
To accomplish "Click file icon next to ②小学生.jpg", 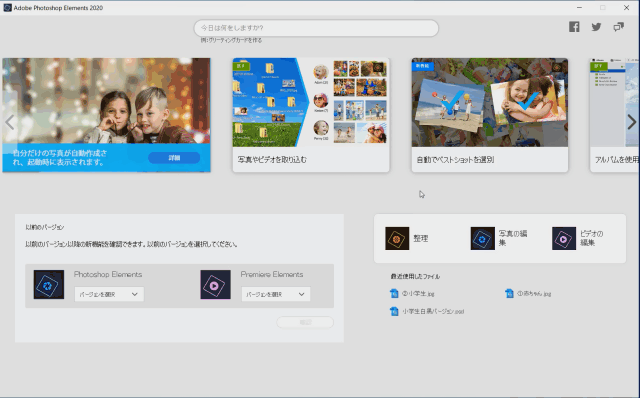I will 394,293.
